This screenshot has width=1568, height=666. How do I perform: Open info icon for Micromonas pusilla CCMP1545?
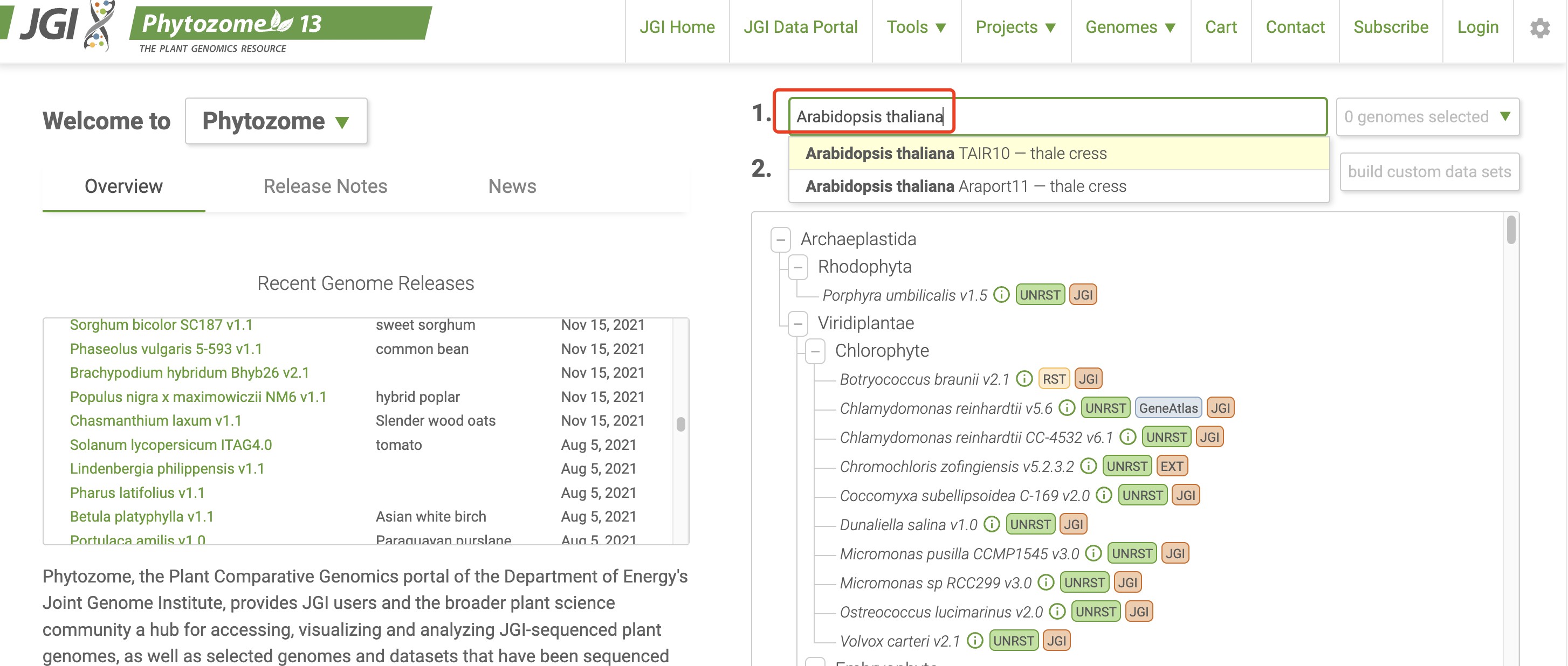click(x=1094, y=553)
